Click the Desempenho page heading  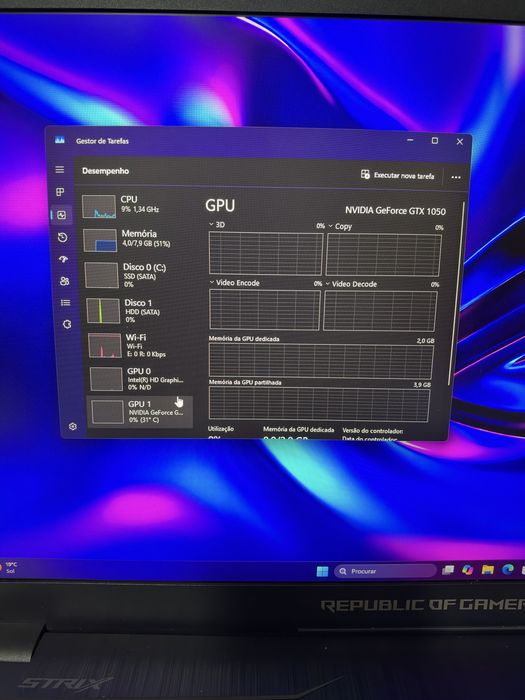[105, 171]
